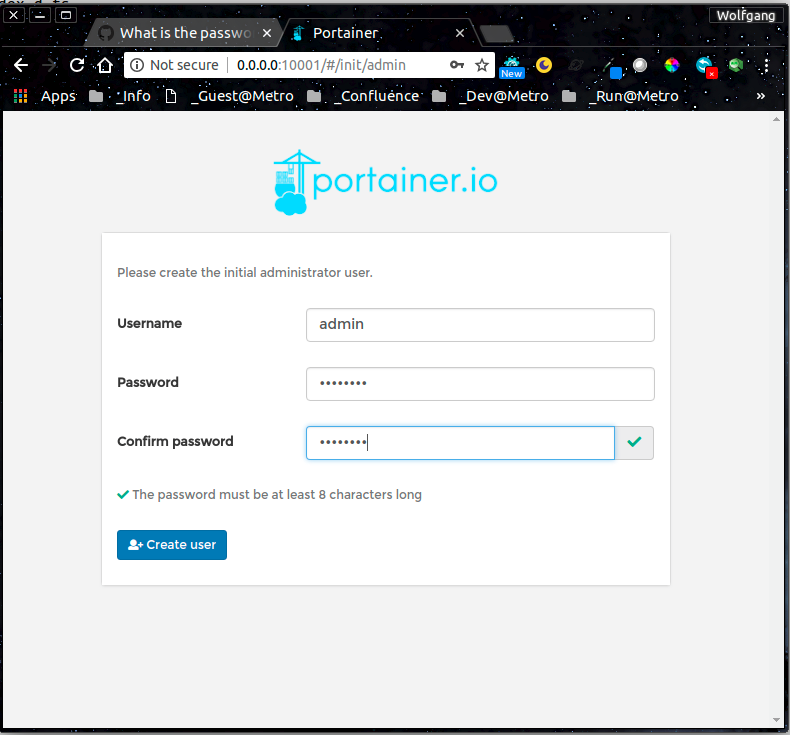790x735 pixels.
Task: Click the page scrollbar down arrow
Action: pyautogui.click(x=776, y=720)
